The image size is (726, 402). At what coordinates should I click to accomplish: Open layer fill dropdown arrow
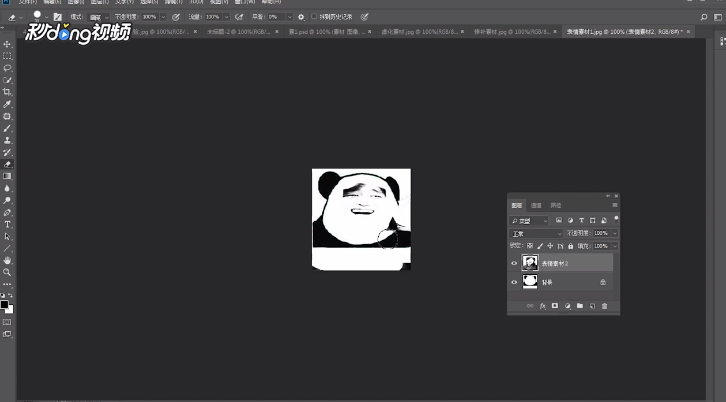[615, 246]
